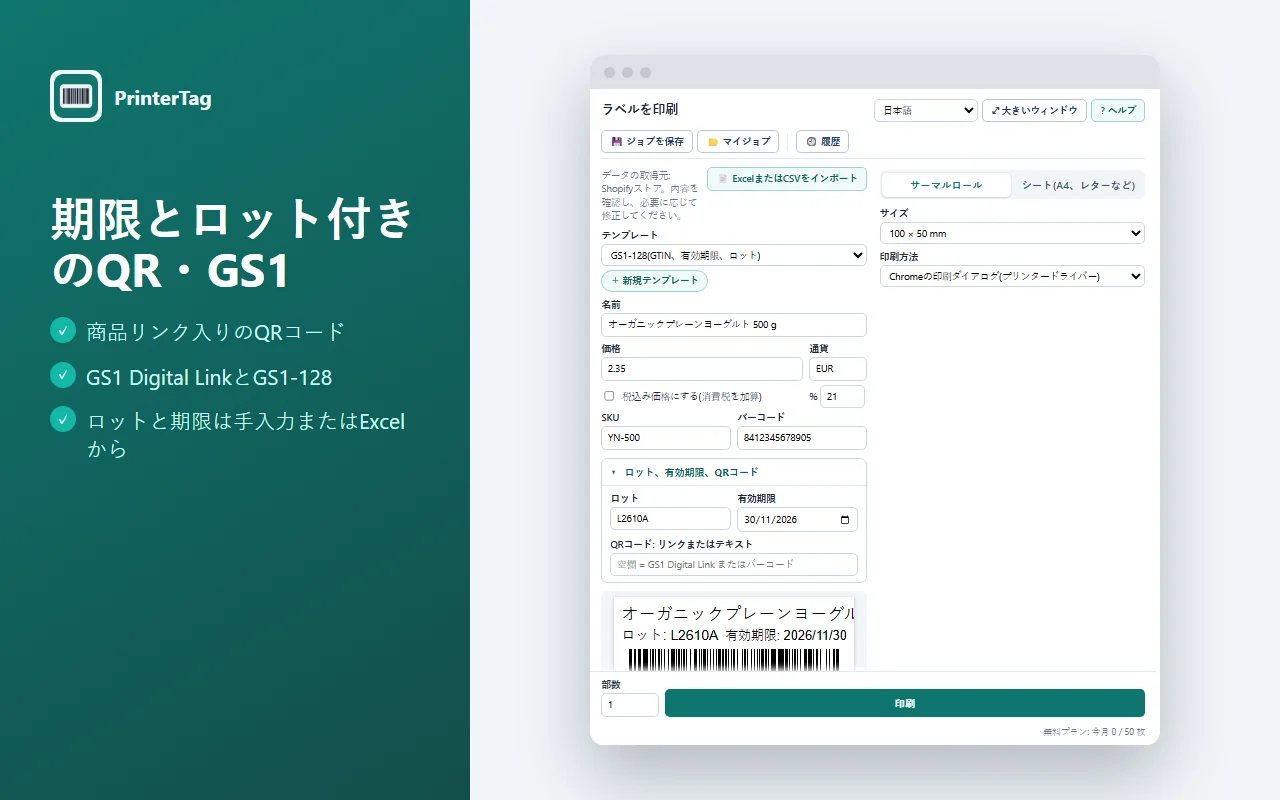The image size is (1280, 800).
Task: Click the PrinterTag barcode logo icon
Action: [x=76, y=96]
